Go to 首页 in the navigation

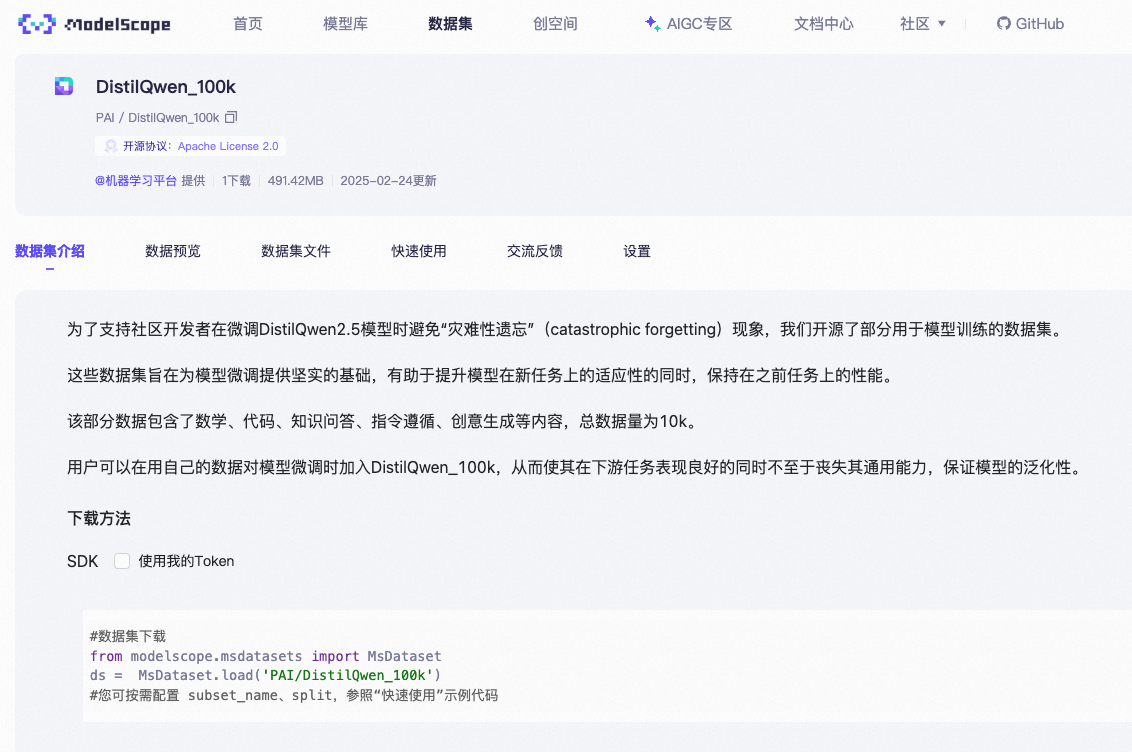coord(248,24)
